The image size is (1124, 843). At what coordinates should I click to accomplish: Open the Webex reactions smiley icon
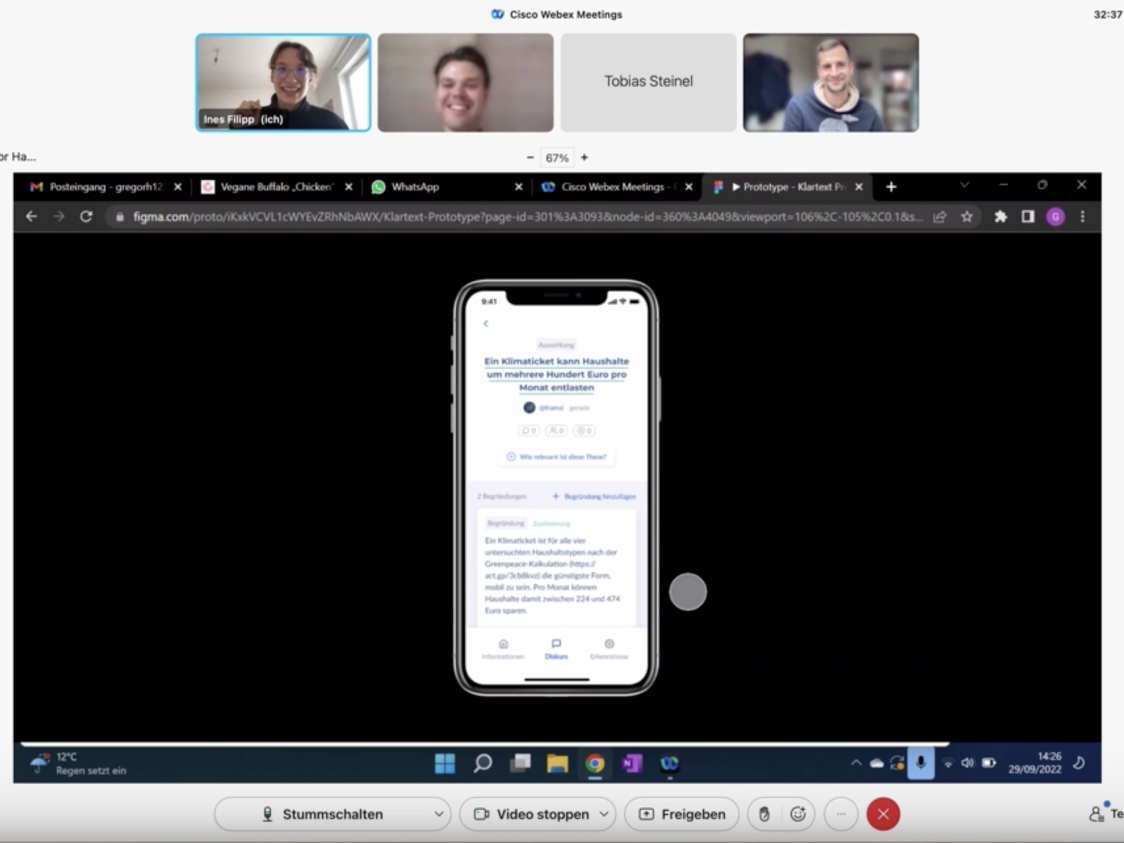[798, 814]
